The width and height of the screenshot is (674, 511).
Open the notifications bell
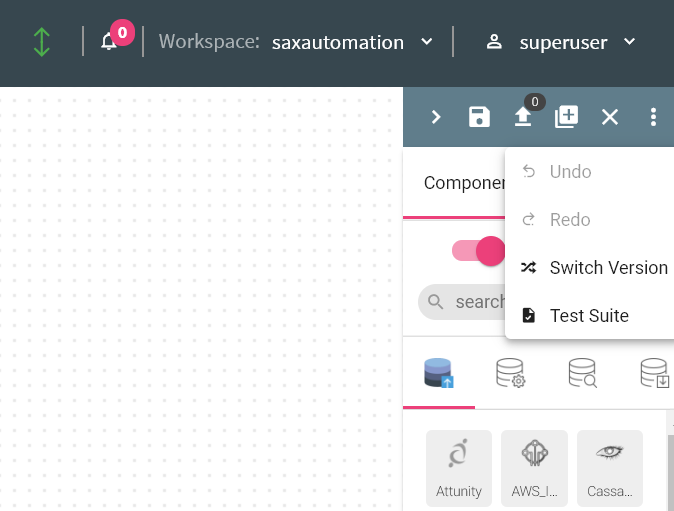pyautogui.click(x=109, y=42)
